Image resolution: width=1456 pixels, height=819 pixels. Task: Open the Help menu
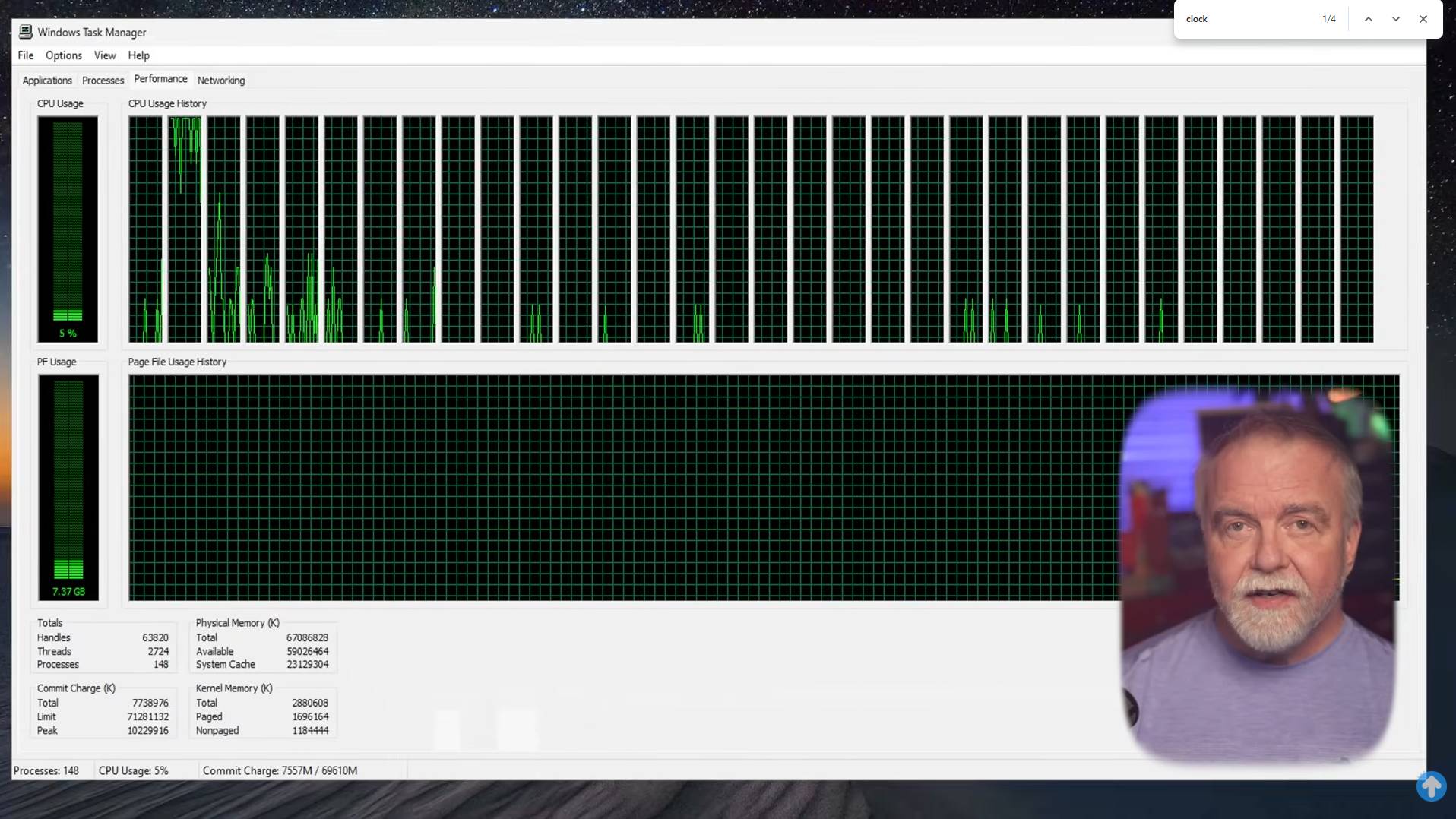tap(138, 55)
